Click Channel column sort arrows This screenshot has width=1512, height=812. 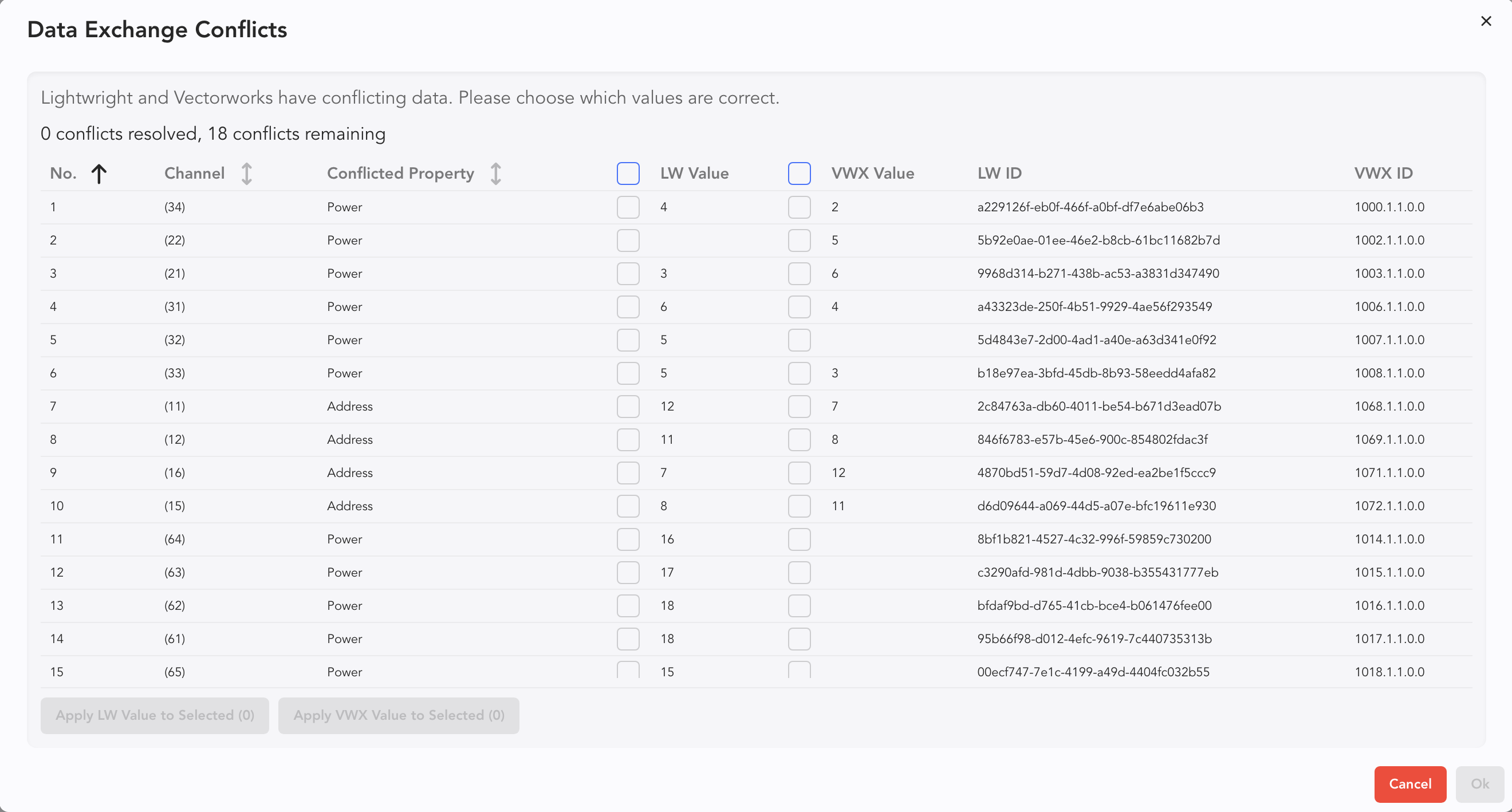[246, 174]
